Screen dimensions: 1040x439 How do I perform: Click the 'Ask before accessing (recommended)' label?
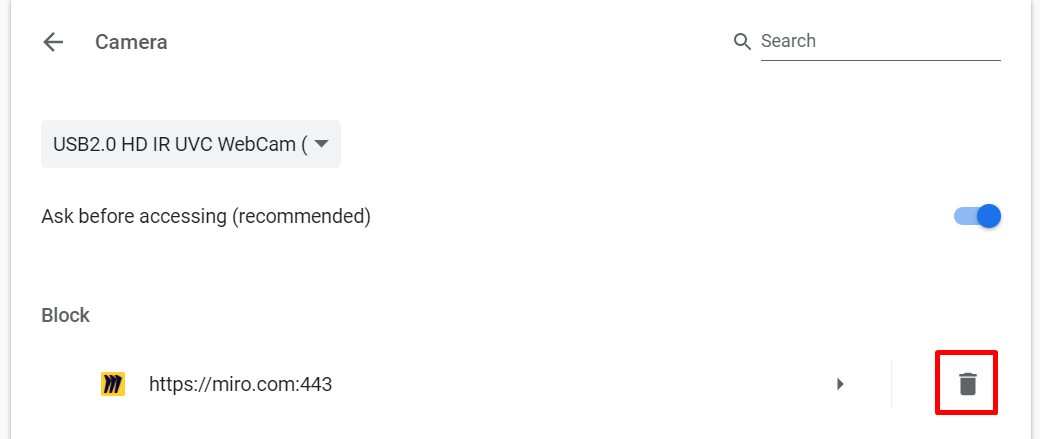pos(206,216)
